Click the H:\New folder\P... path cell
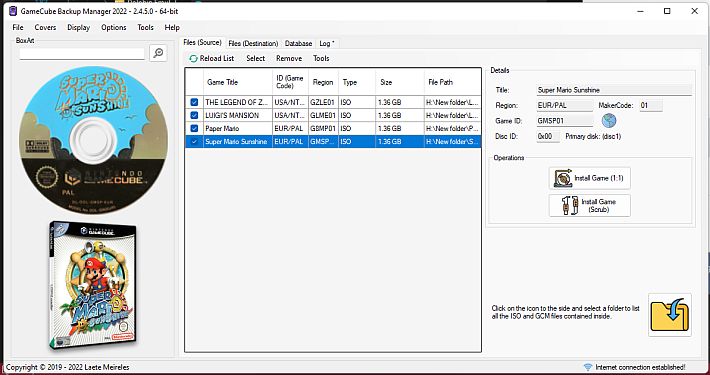 [x=452, y=129]
